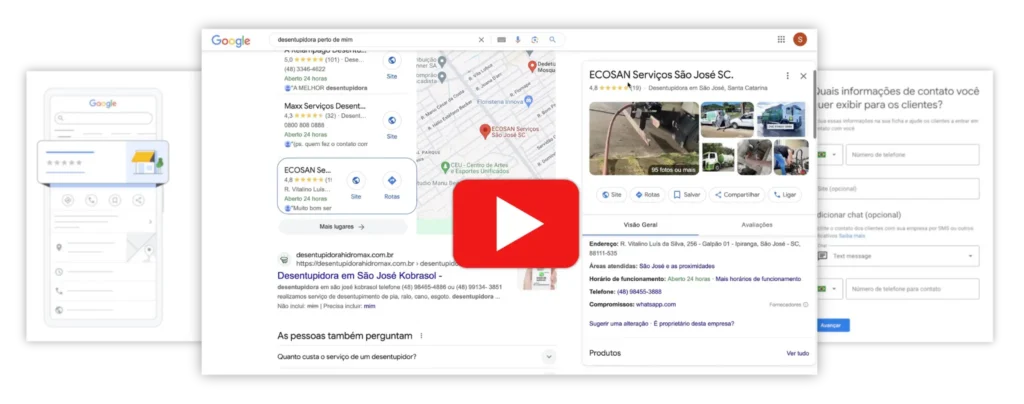Click the Google logo on the search page

pyautogui.click(x=231, y=40)
